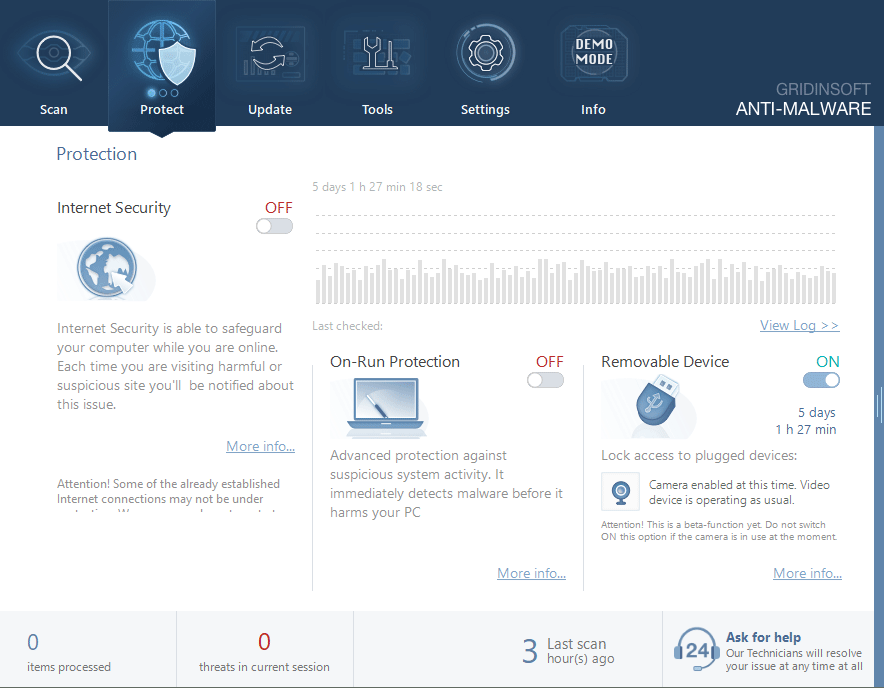Click the Demo Mode Info icon
The width and height of the screenshot is (884, 688).
593,52
